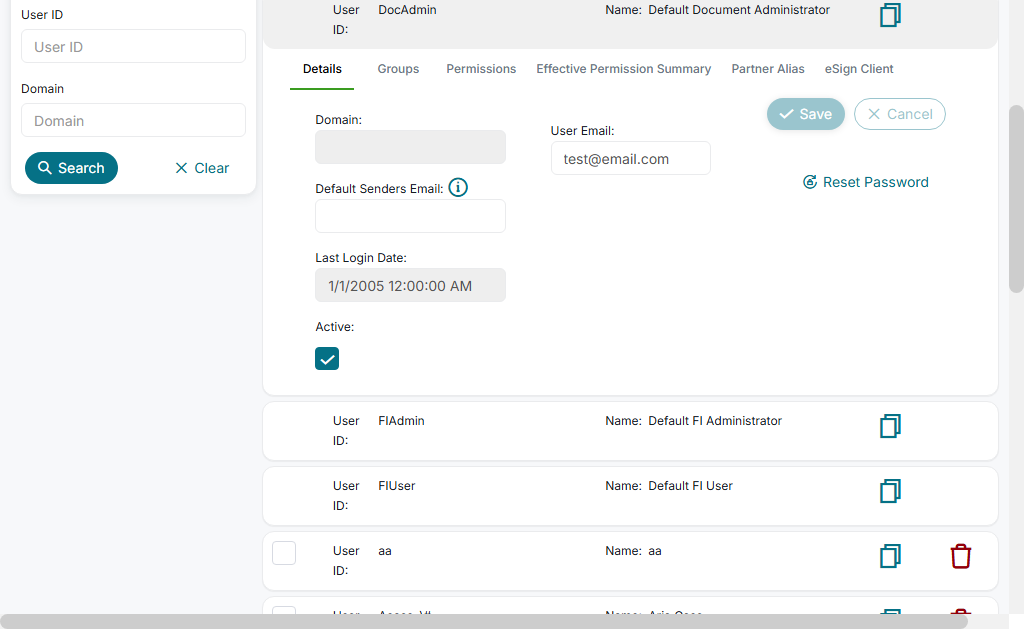Collapse the DocAdmin user row

[630, 19]
